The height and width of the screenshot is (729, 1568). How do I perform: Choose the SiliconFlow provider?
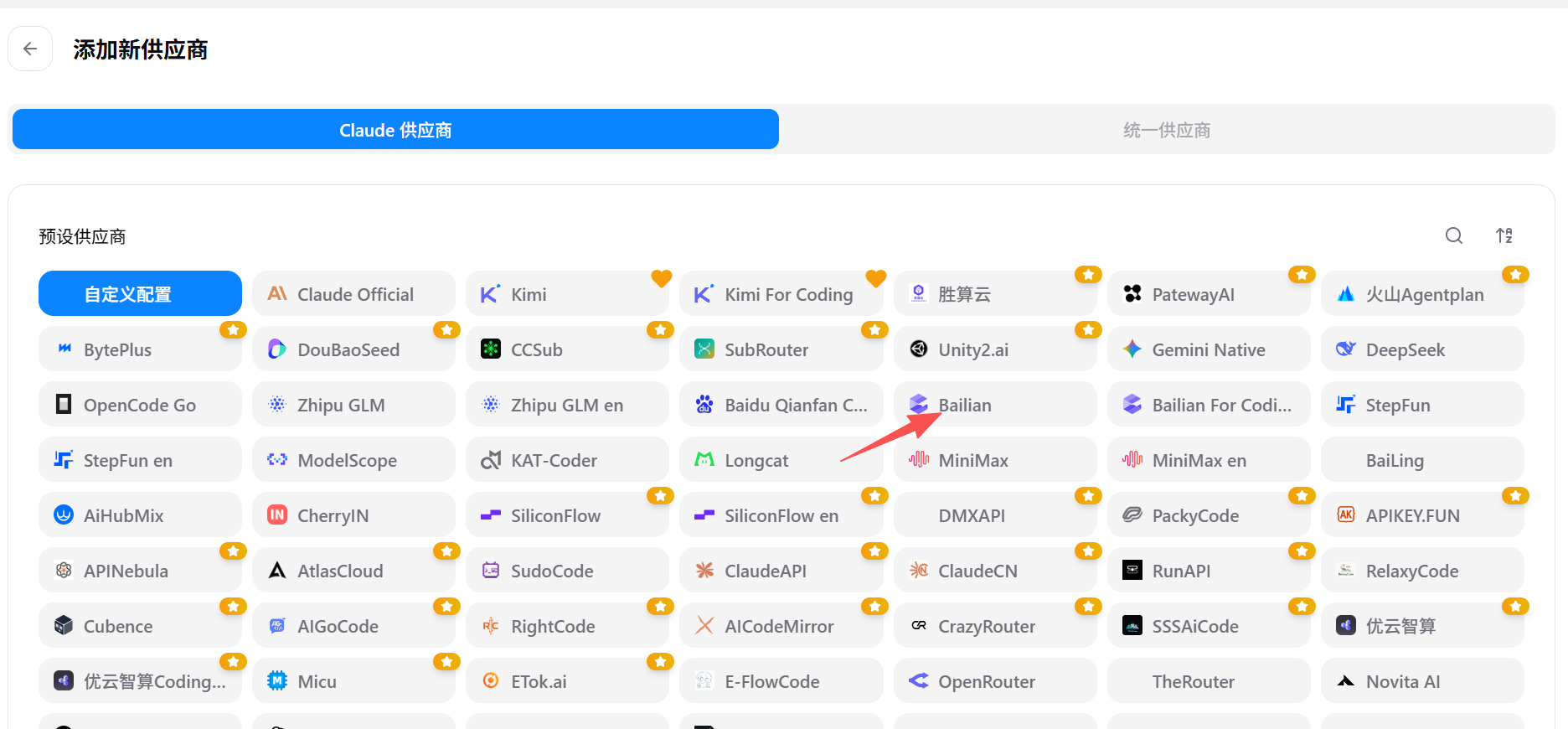(567, 514)
